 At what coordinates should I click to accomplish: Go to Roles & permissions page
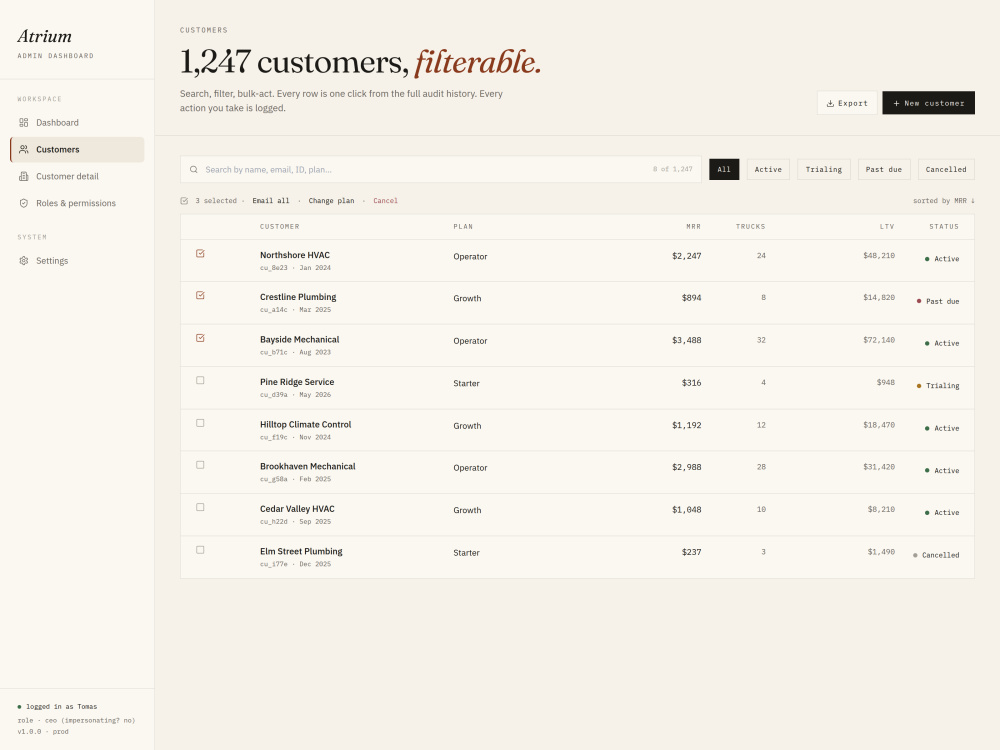pyautogui.click(x=77, y=203)
